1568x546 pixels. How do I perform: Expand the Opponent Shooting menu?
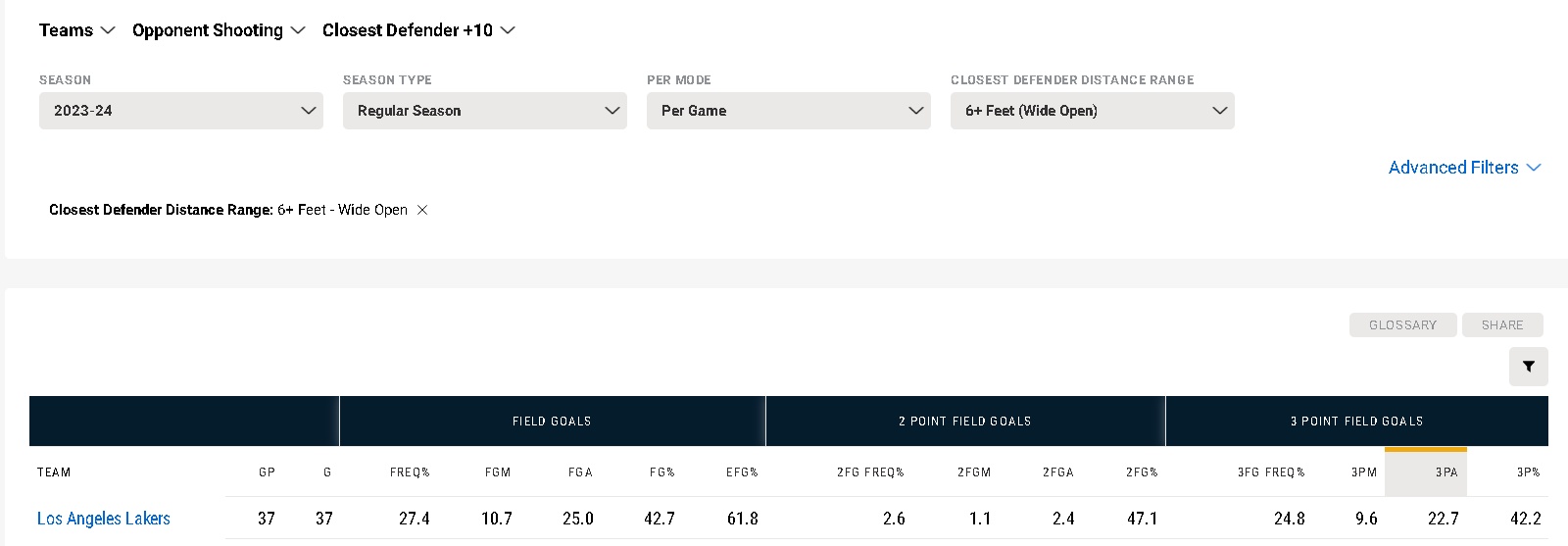pos(219,30)
